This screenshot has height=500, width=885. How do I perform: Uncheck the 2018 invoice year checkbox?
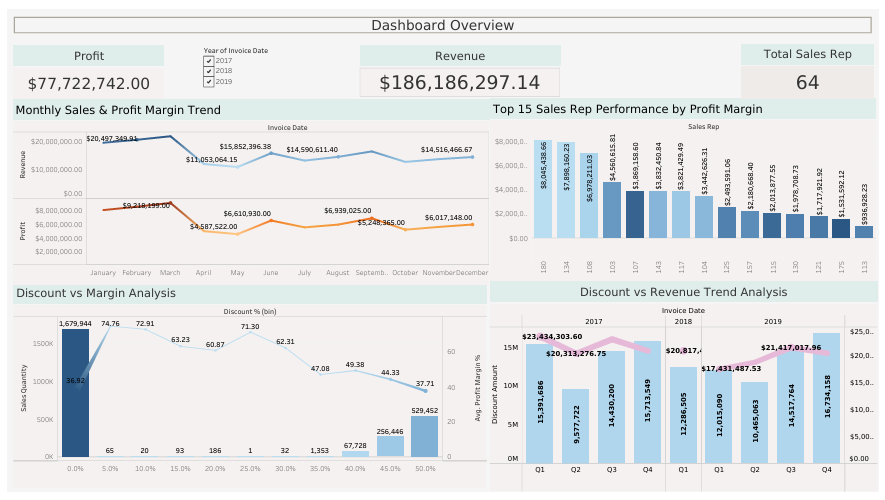click(x=209, y=71)
